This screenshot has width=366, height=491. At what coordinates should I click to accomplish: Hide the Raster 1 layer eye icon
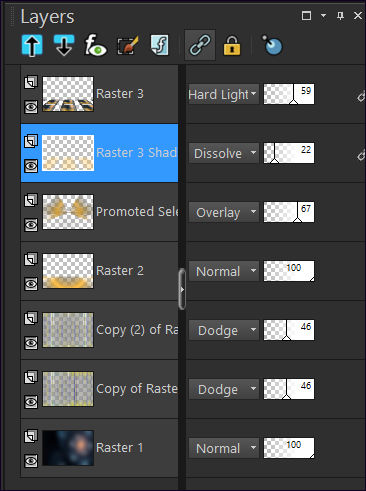pos(31,461)
